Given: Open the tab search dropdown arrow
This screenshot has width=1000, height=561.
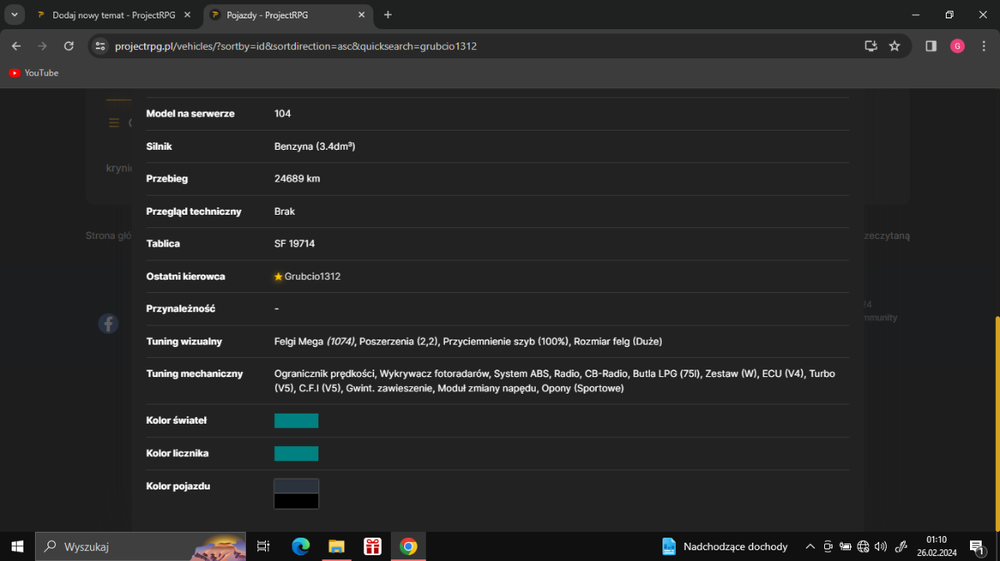Looking at the screenshot, I should point(14,15).
